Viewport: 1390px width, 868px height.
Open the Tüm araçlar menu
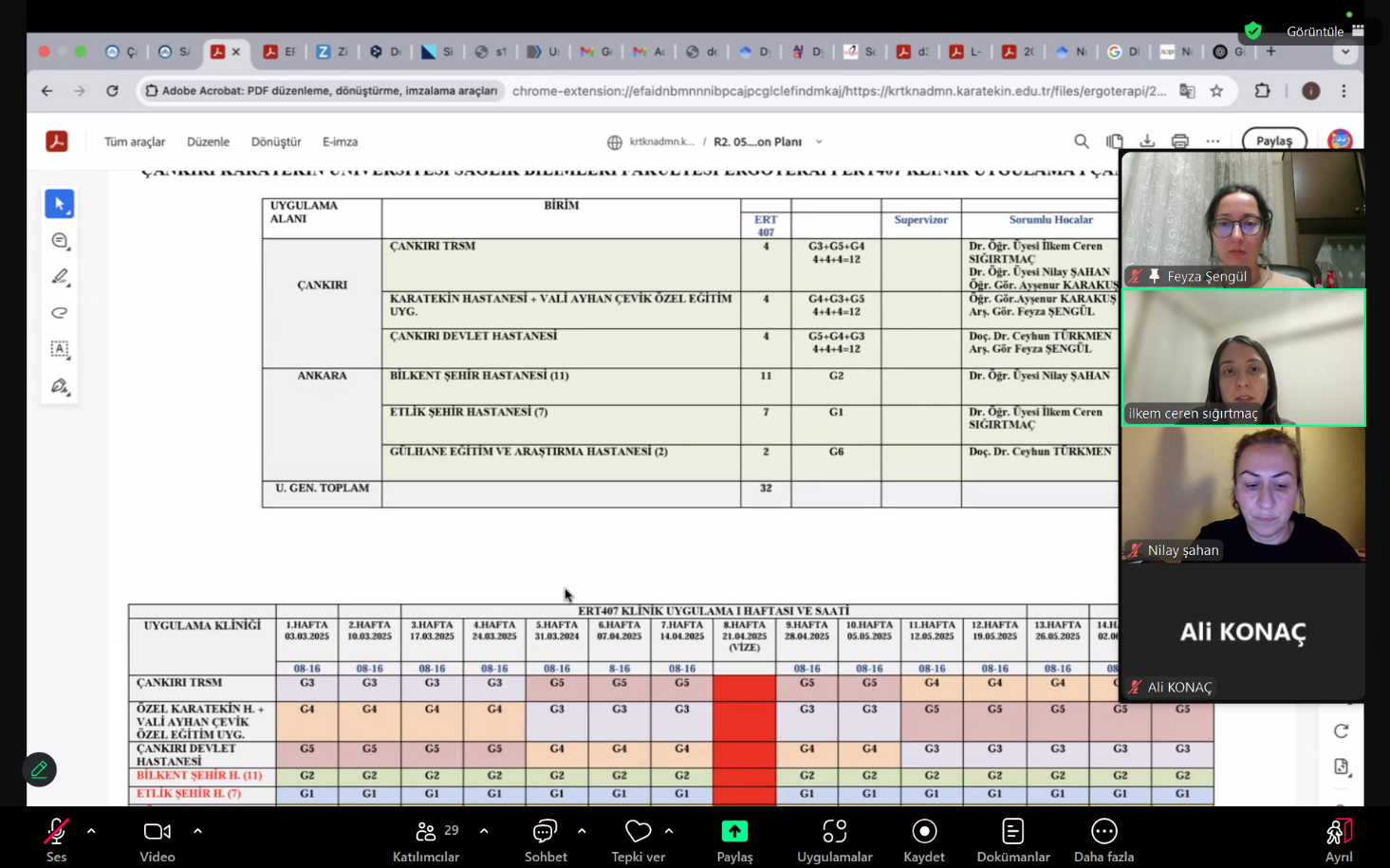tap(135, 141)
